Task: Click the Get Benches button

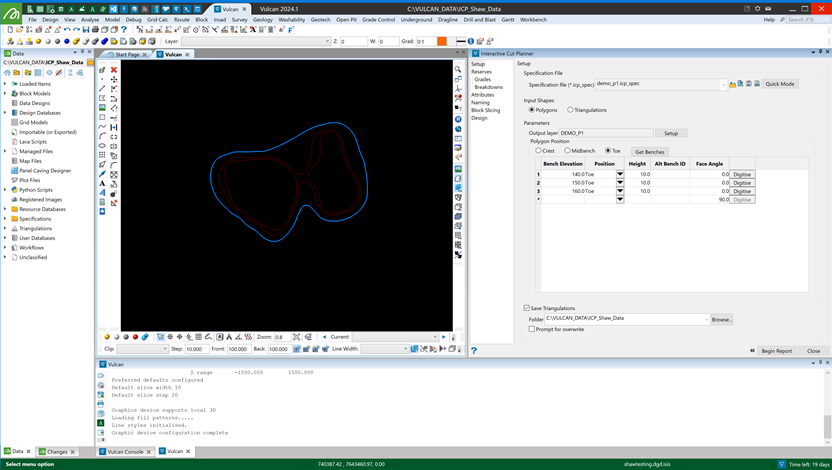Action: tap(649, 151)
